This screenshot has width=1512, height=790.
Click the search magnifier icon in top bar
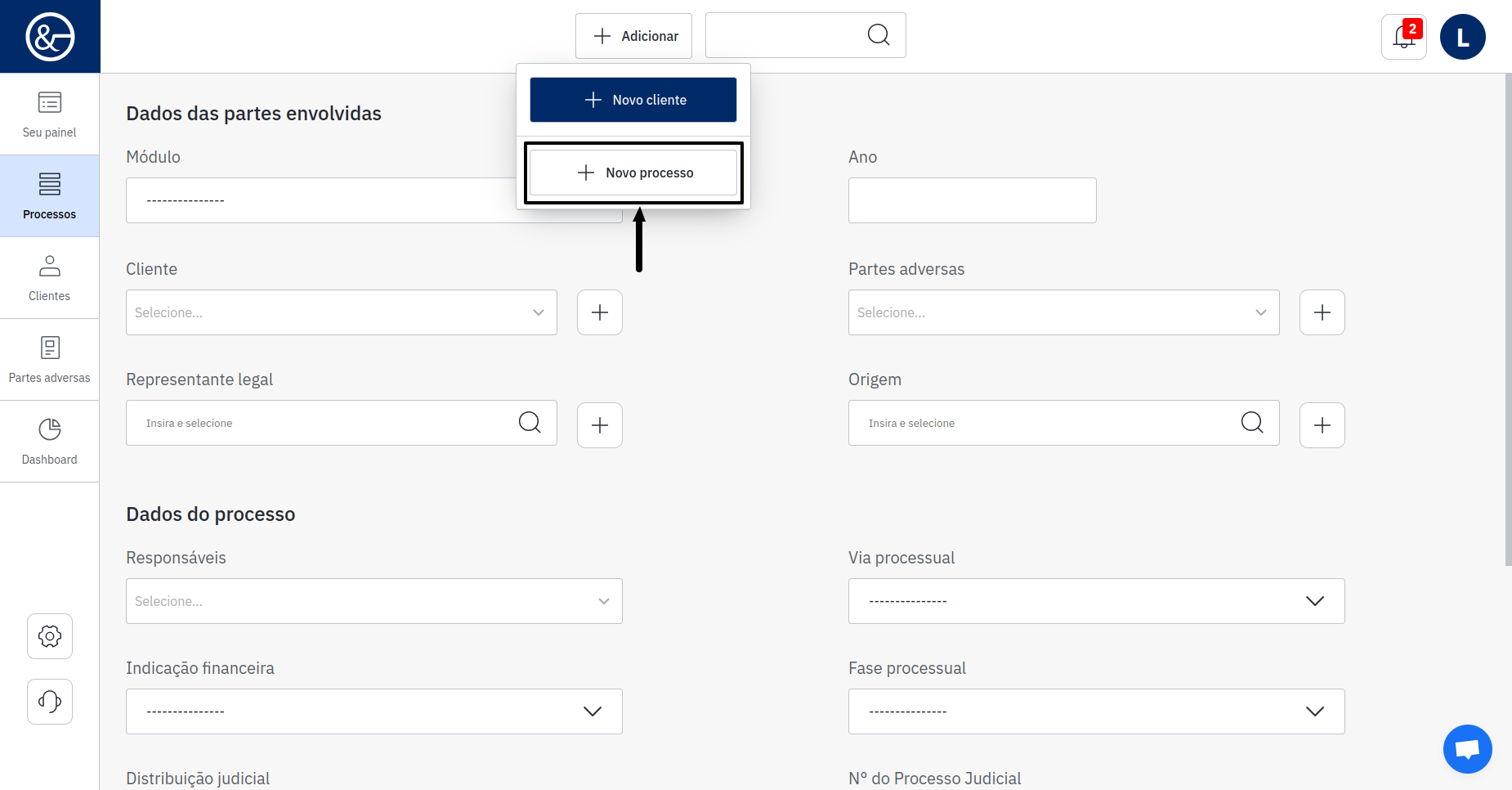click(878, 35)
